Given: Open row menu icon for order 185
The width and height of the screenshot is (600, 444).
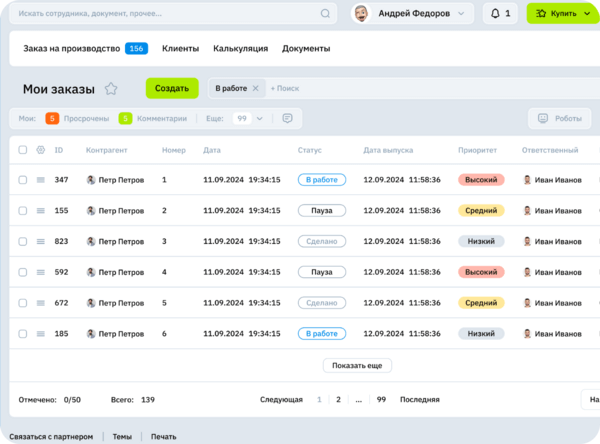Looking at the screenshot, I should pyautogui.click(x=41, y=334).
